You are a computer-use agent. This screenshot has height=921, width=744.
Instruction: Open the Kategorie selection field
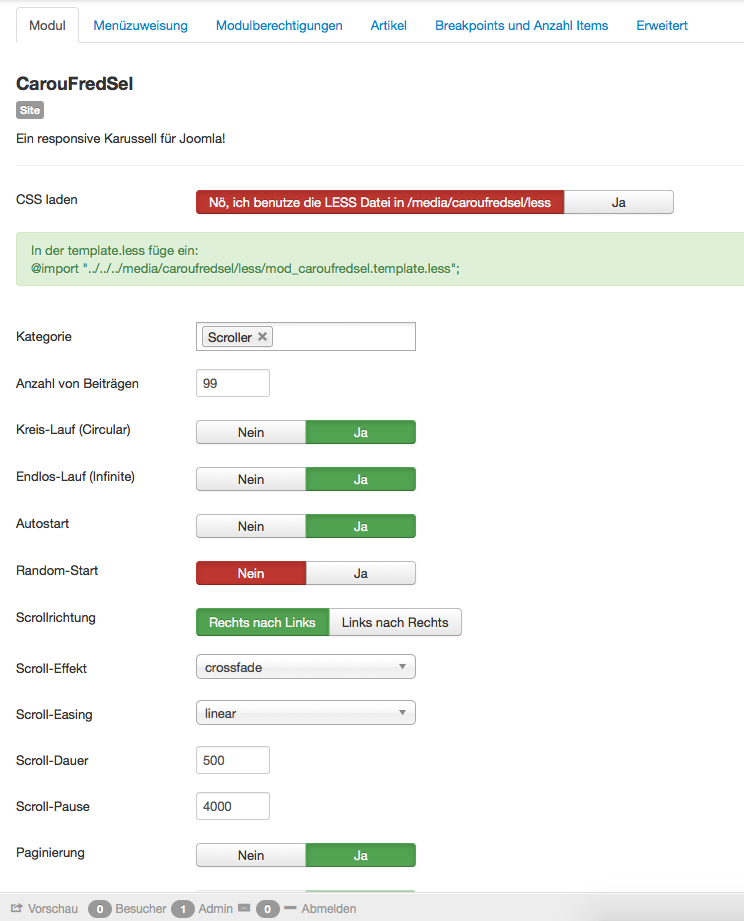click(x=340, y=337)
